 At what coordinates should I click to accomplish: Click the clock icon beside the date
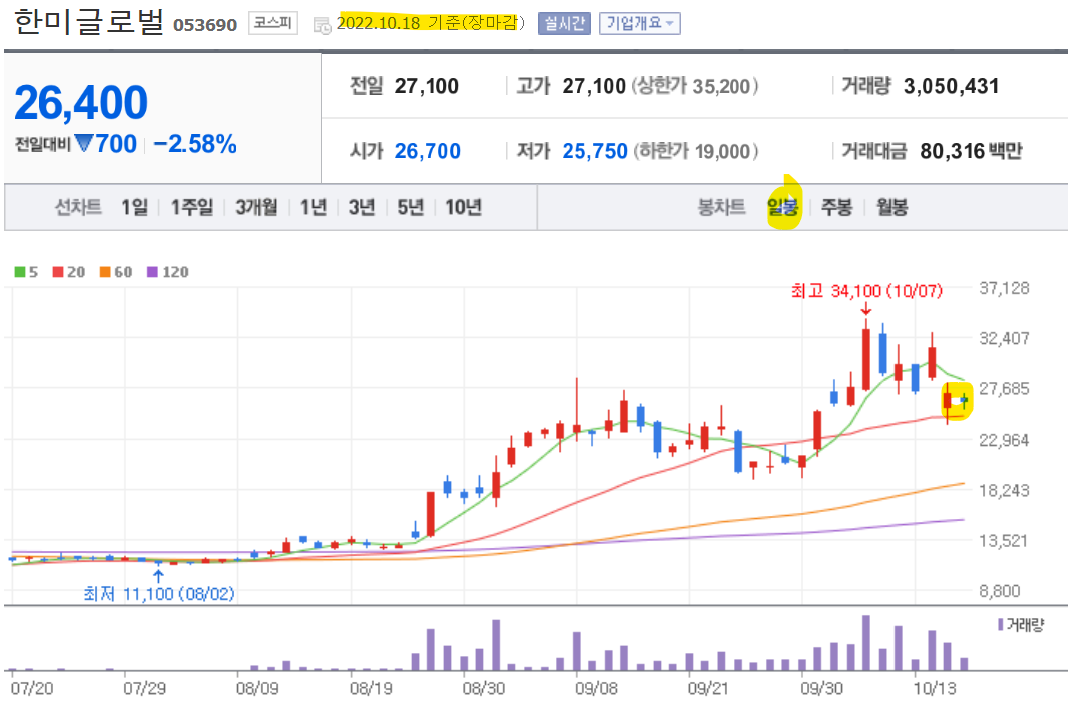322,25
